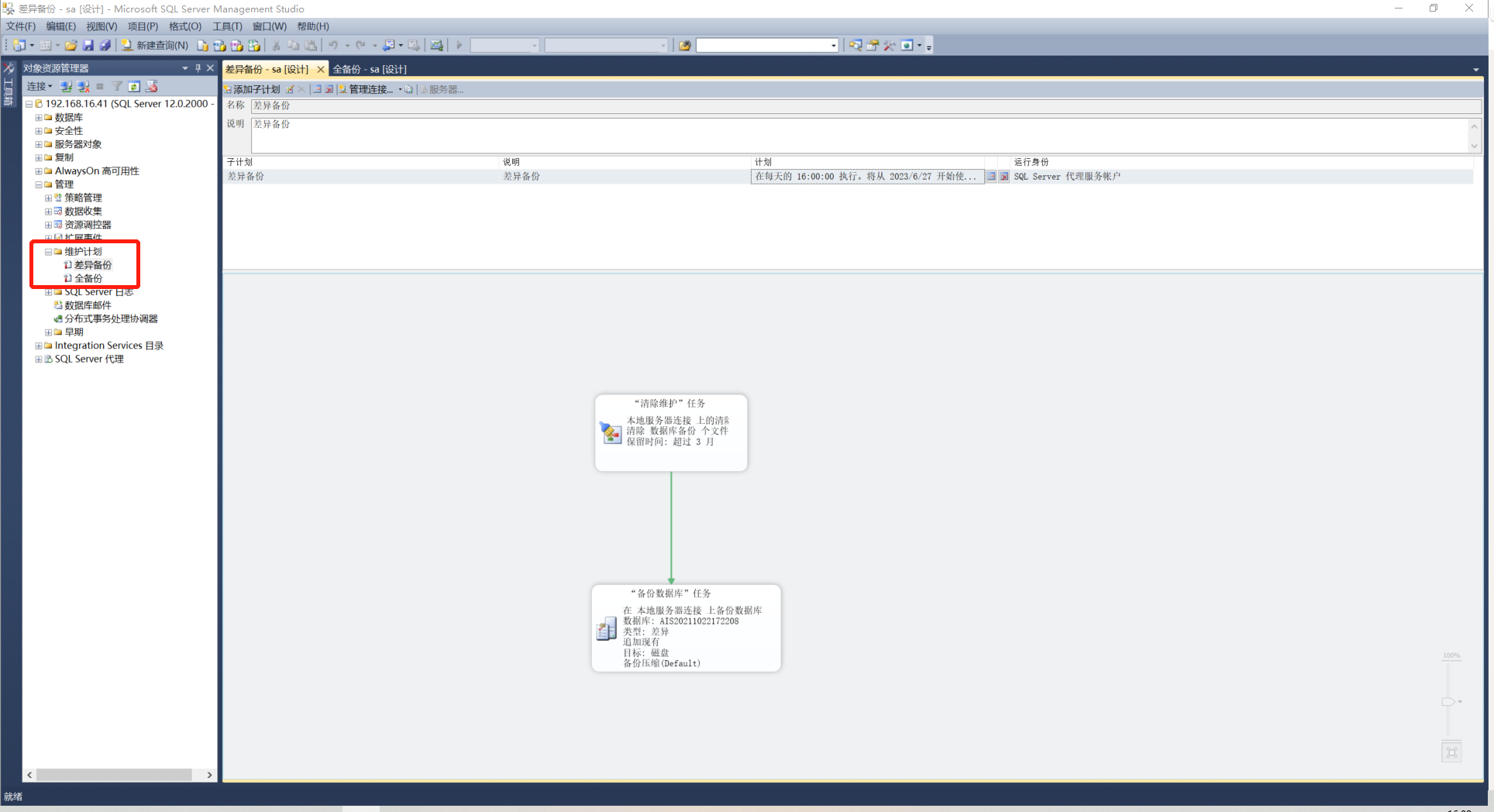Click the schedule calendar icon in subplan row
Viewport: 1494px width, 812px height.
click(991, 177)
